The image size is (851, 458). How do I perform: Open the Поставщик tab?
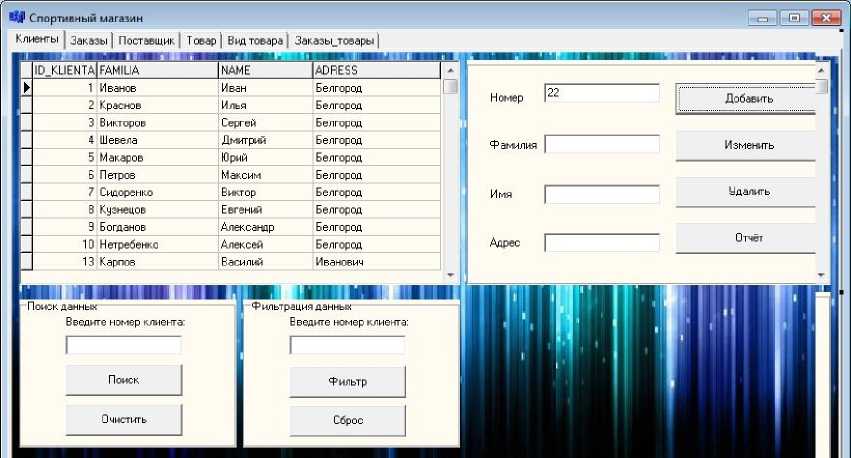point(146,41)
